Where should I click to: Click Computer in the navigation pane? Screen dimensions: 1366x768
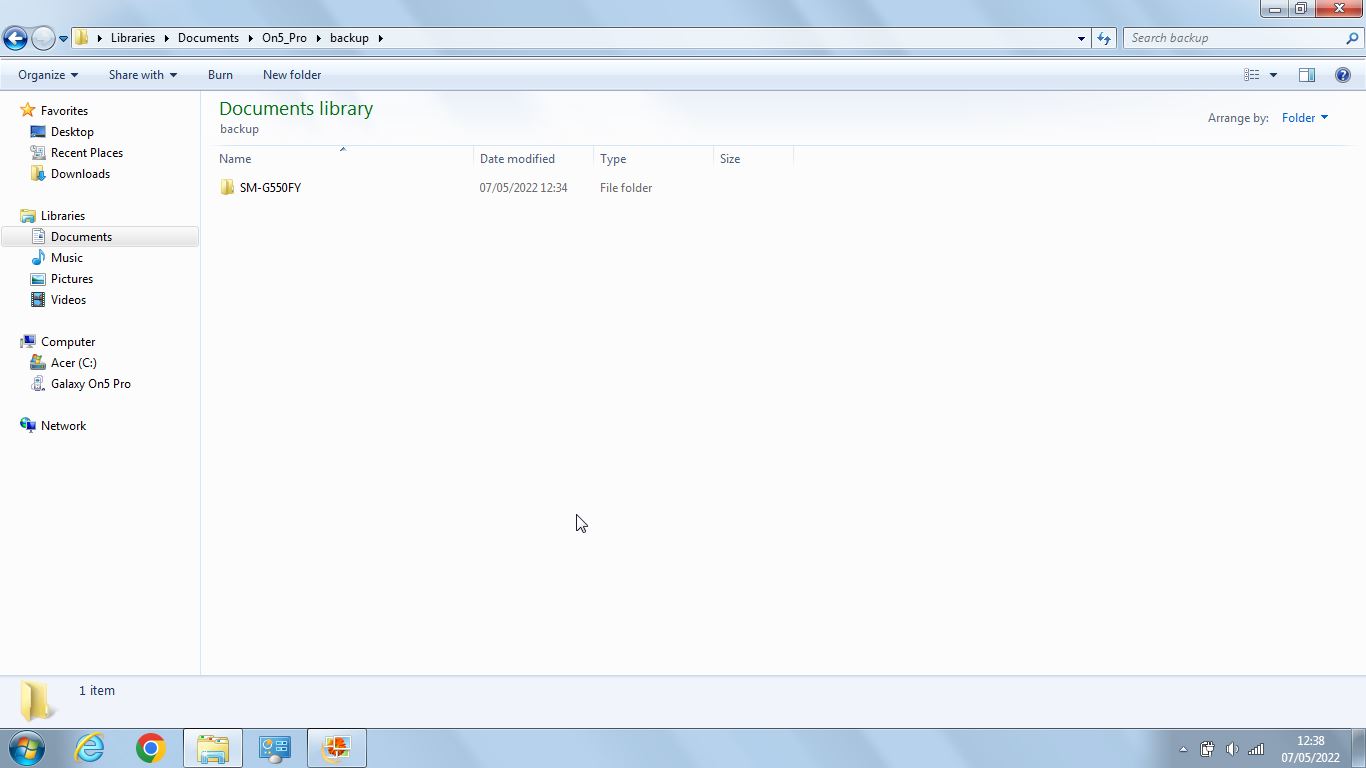pos(68,342)
